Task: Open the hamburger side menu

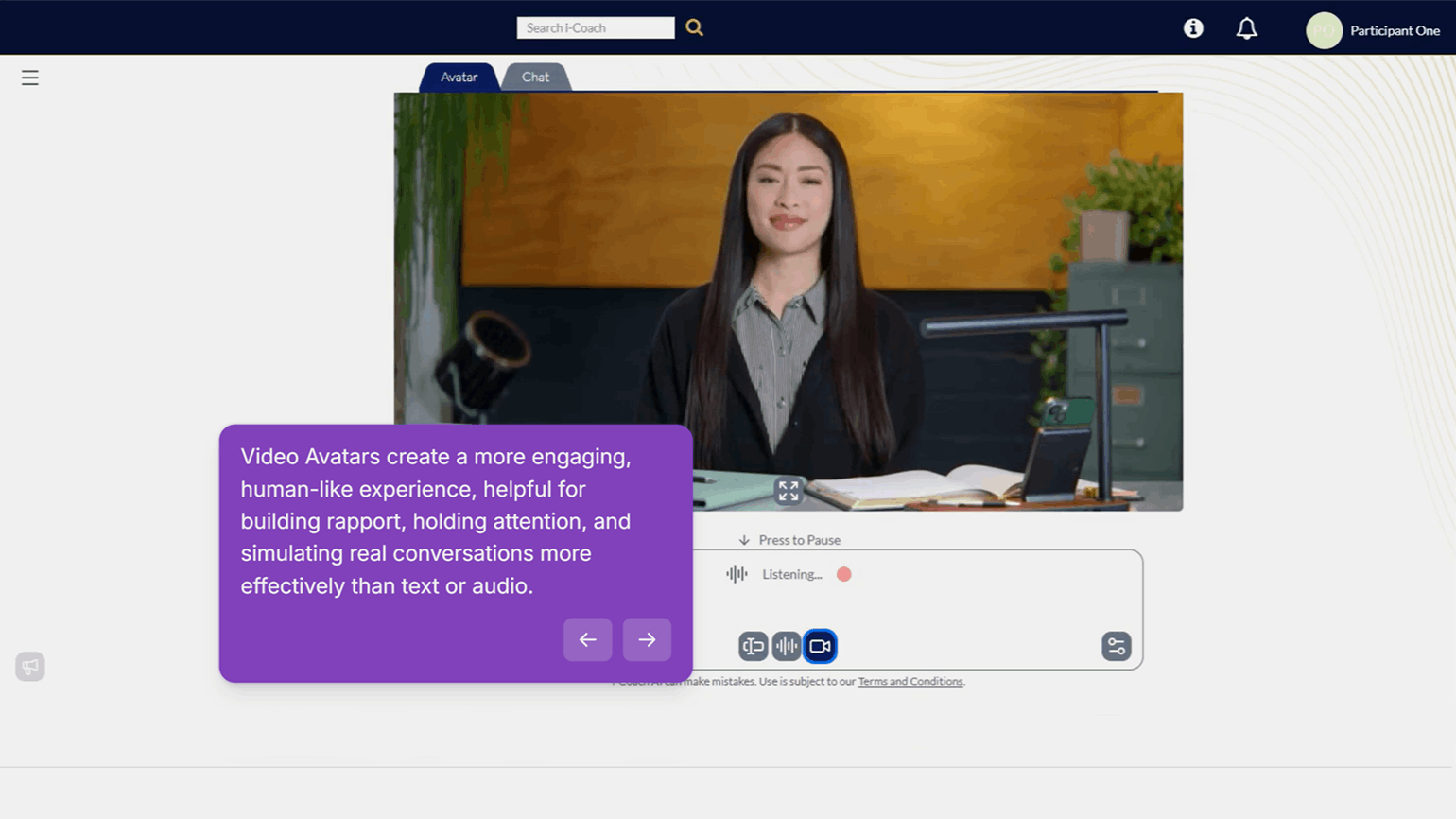Action: pos(30,78)
